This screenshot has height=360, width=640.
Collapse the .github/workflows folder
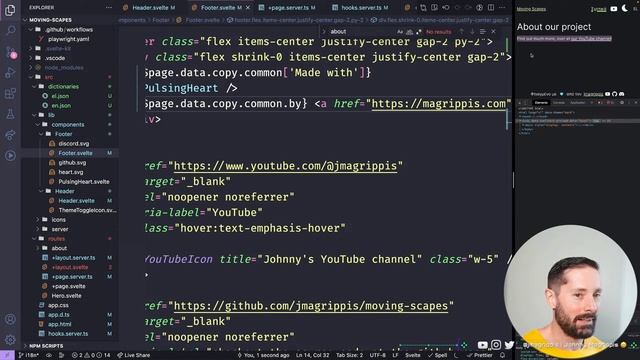69,29
